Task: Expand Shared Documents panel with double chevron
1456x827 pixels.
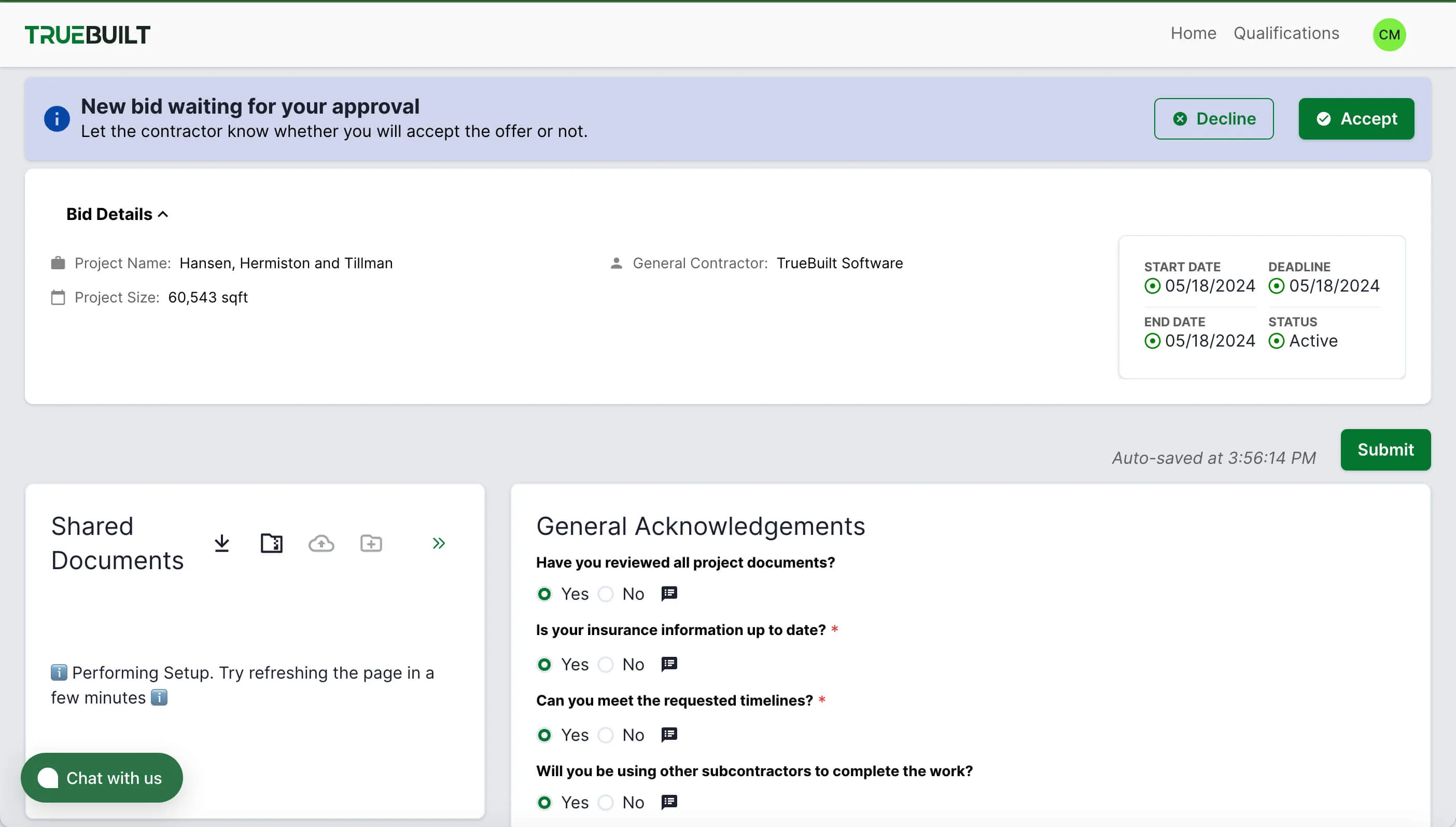Action: tap(438, 544)
